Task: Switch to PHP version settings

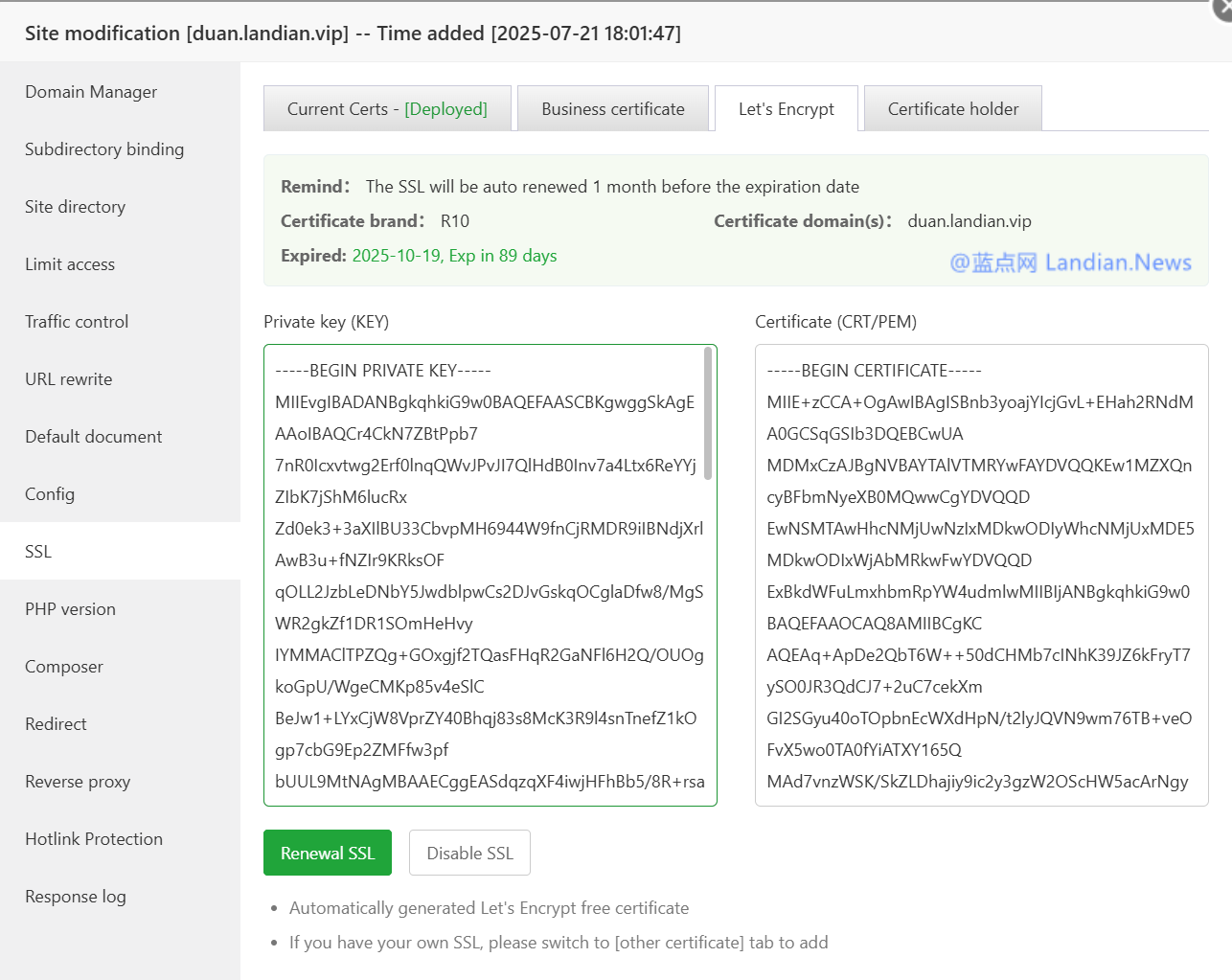Action: 70,609
